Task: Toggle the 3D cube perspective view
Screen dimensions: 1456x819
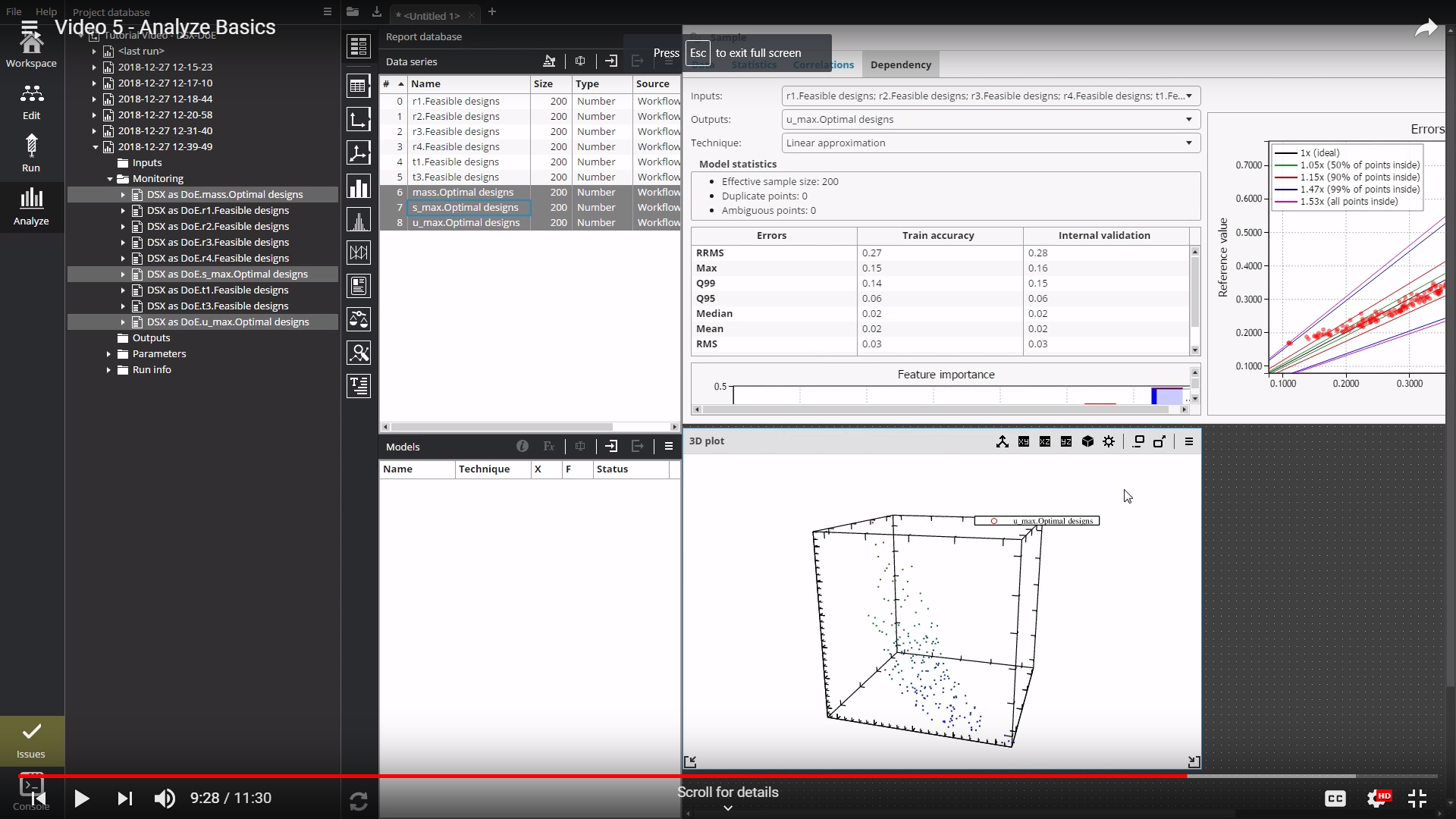Action: 1087,441
